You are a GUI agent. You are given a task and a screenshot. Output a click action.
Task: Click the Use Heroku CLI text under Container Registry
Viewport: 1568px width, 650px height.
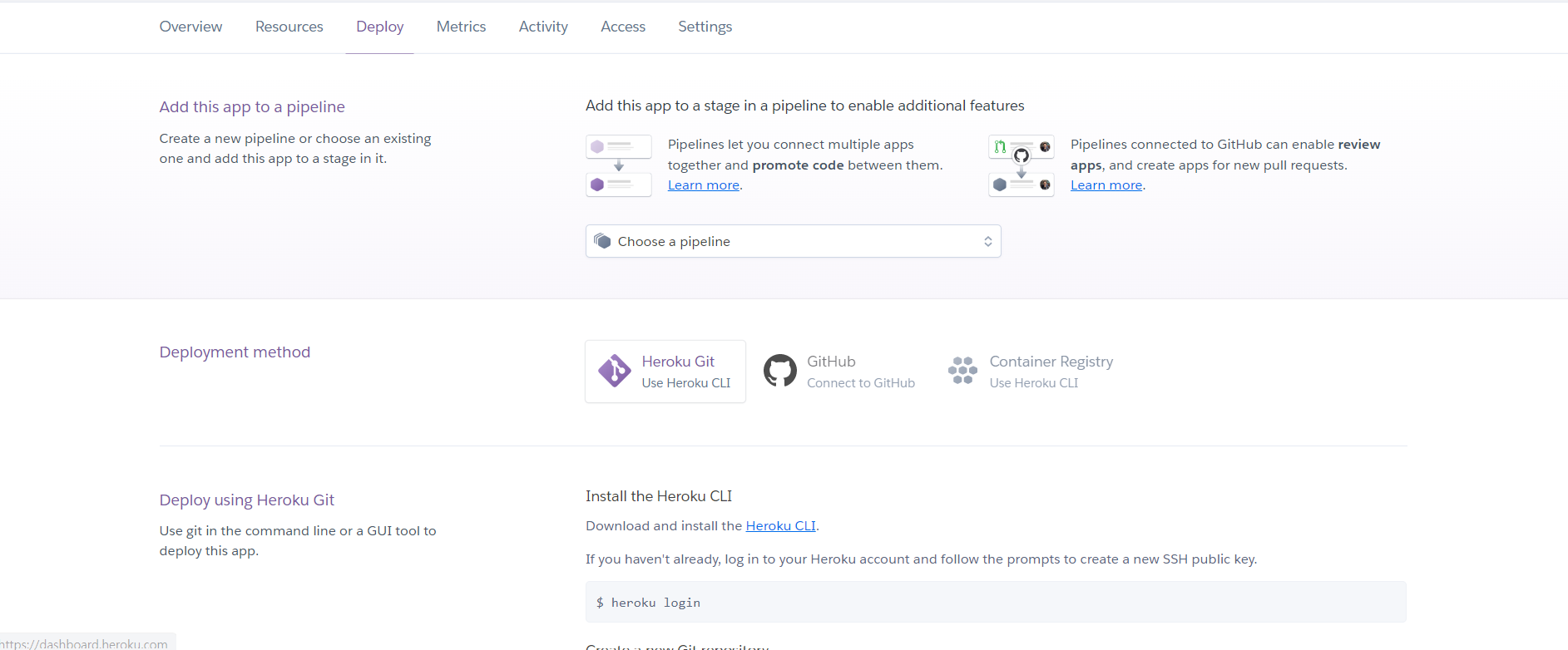[x=1034, y=383]
